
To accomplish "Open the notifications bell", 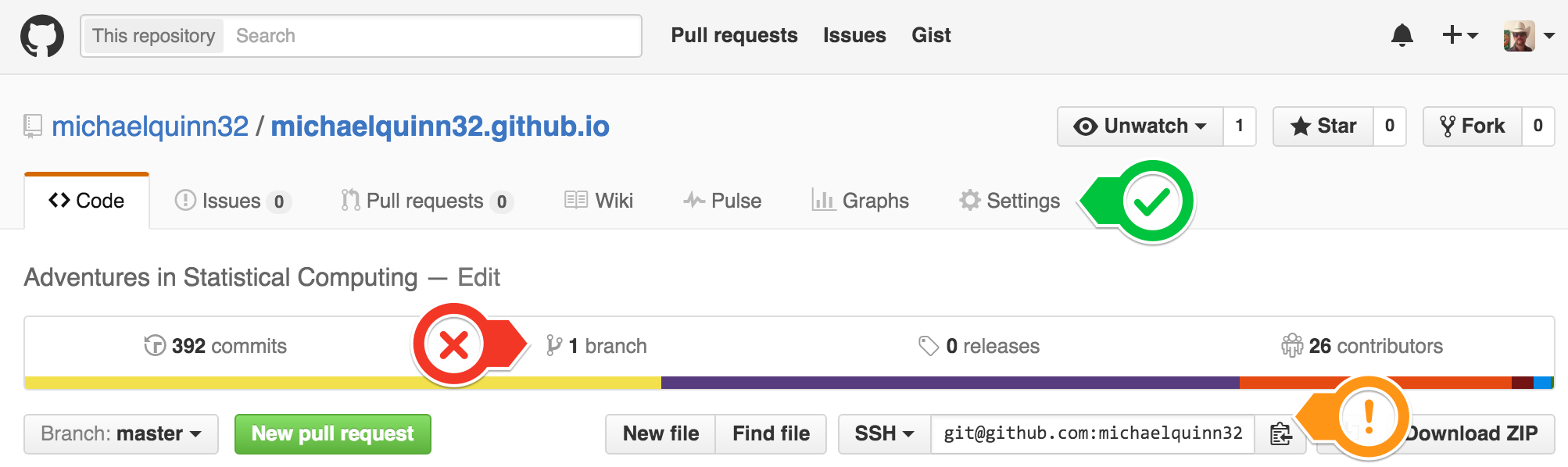I will pos(1402,35).
